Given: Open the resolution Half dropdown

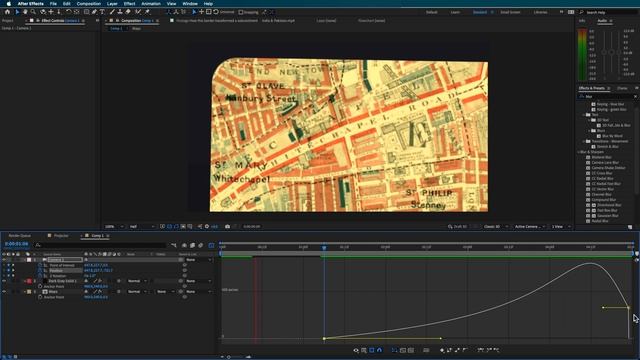Looking at the screenshot, I should [x=142, y=227].
